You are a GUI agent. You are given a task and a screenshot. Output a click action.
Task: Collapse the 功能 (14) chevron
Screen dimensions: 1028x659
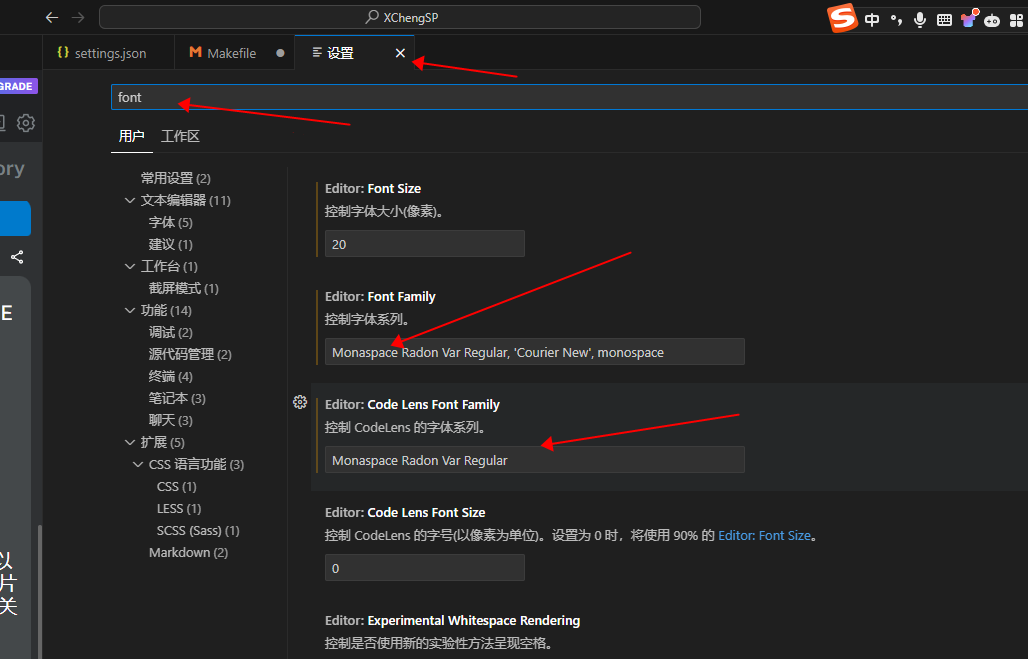coord(130,310)
